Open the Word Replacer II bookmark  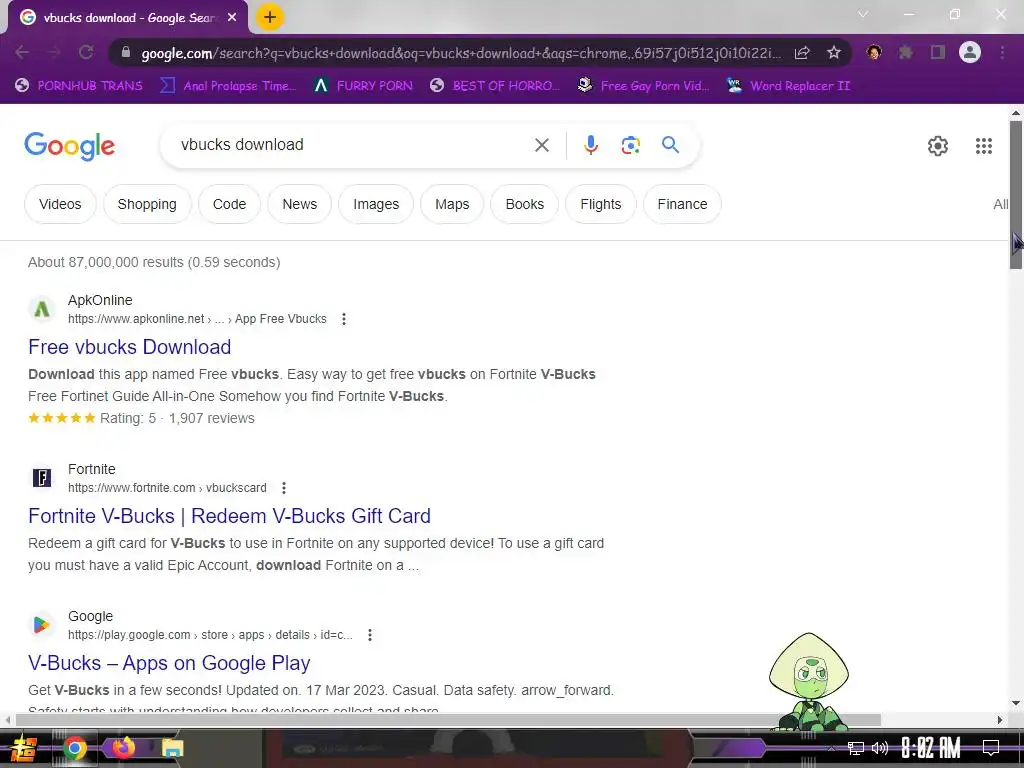(x=788, y=86)
